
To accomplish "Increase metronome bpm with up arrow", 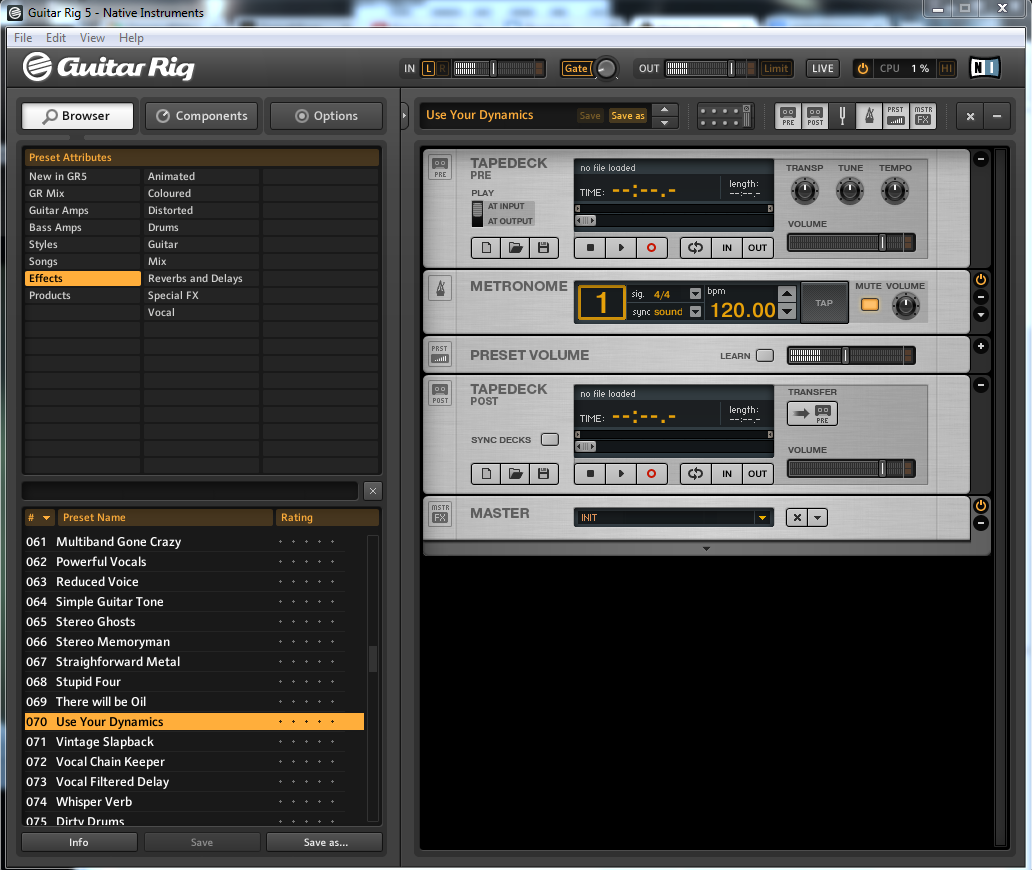I will 787,294.
